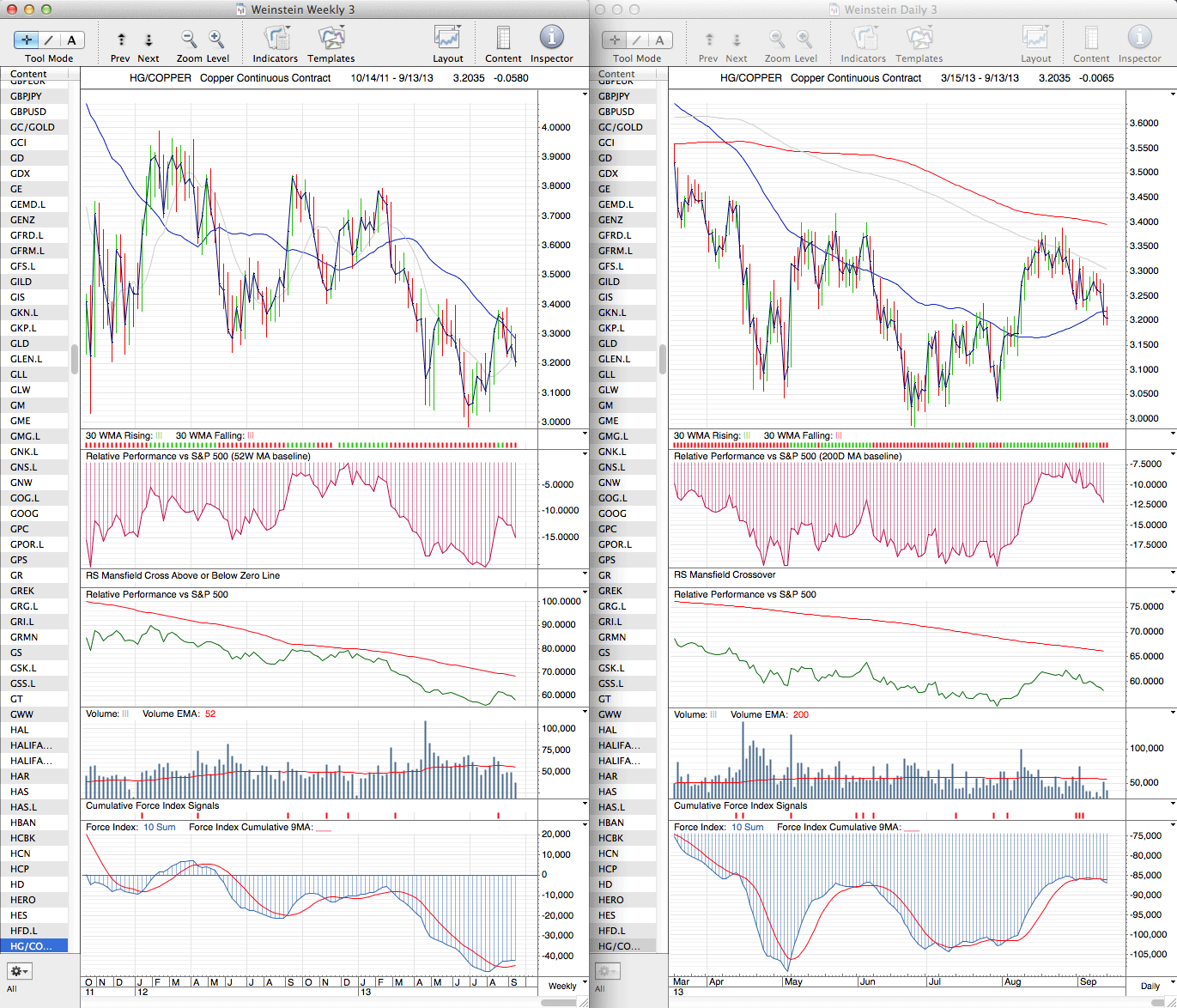Click GDX symbol in Daily window list
Screen dimensions: 1177x1008
point(608,173)
